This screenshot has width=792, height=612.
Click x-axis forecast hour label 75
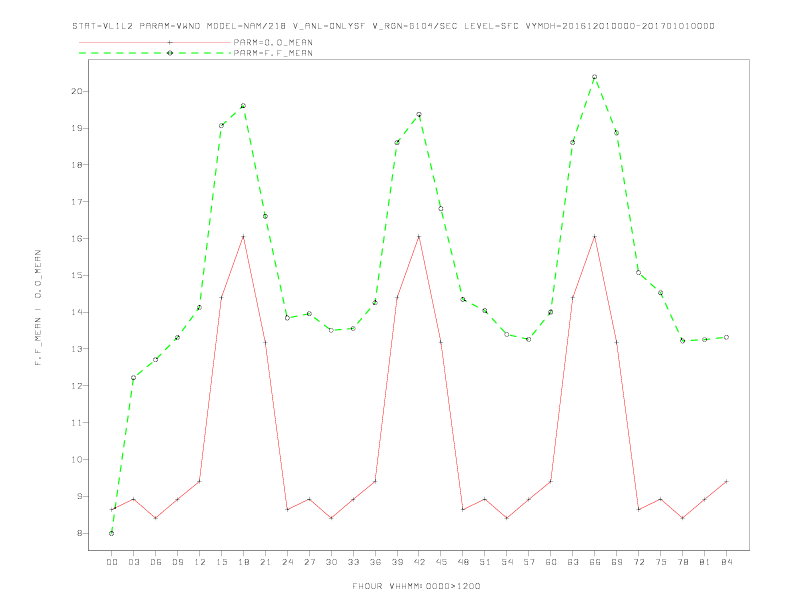[x=661, y=562]
